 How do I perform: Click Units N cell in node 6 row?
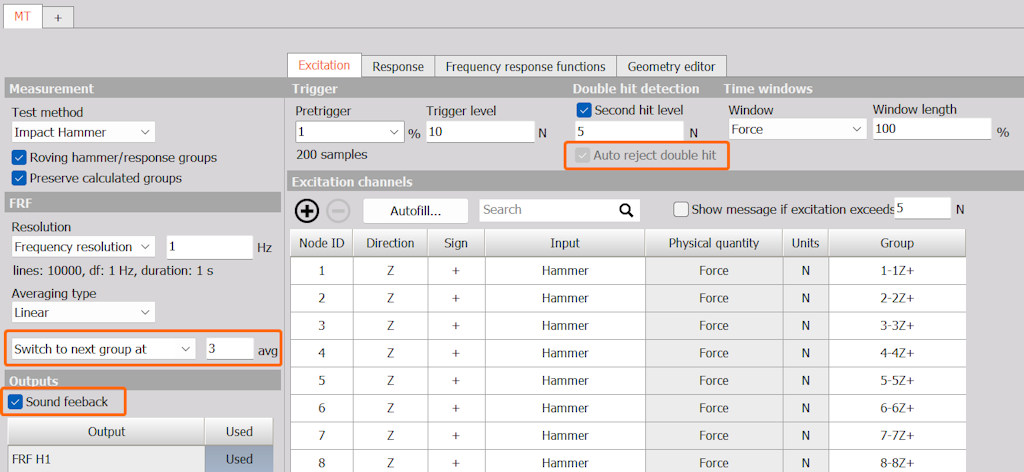point(806,408)
